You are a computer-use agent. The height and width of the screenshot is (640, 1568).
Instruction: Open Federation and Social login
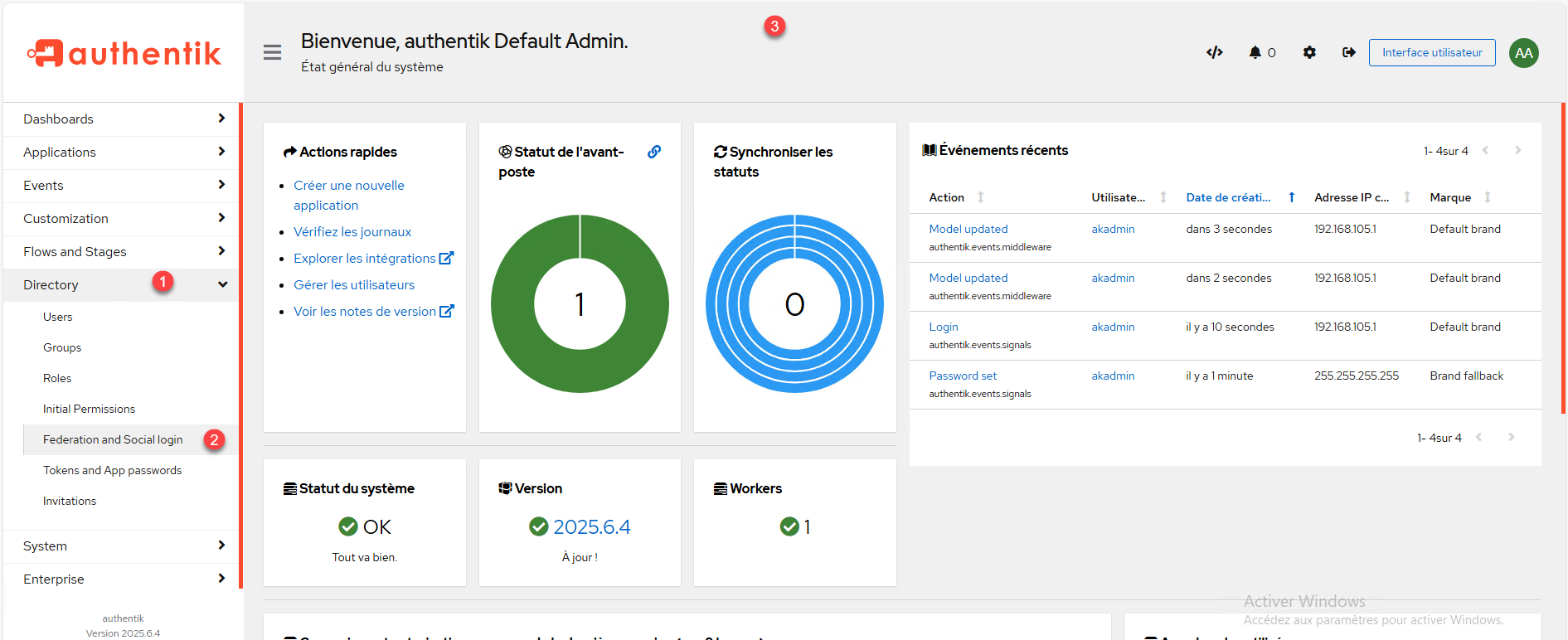(x=113, y=439)
